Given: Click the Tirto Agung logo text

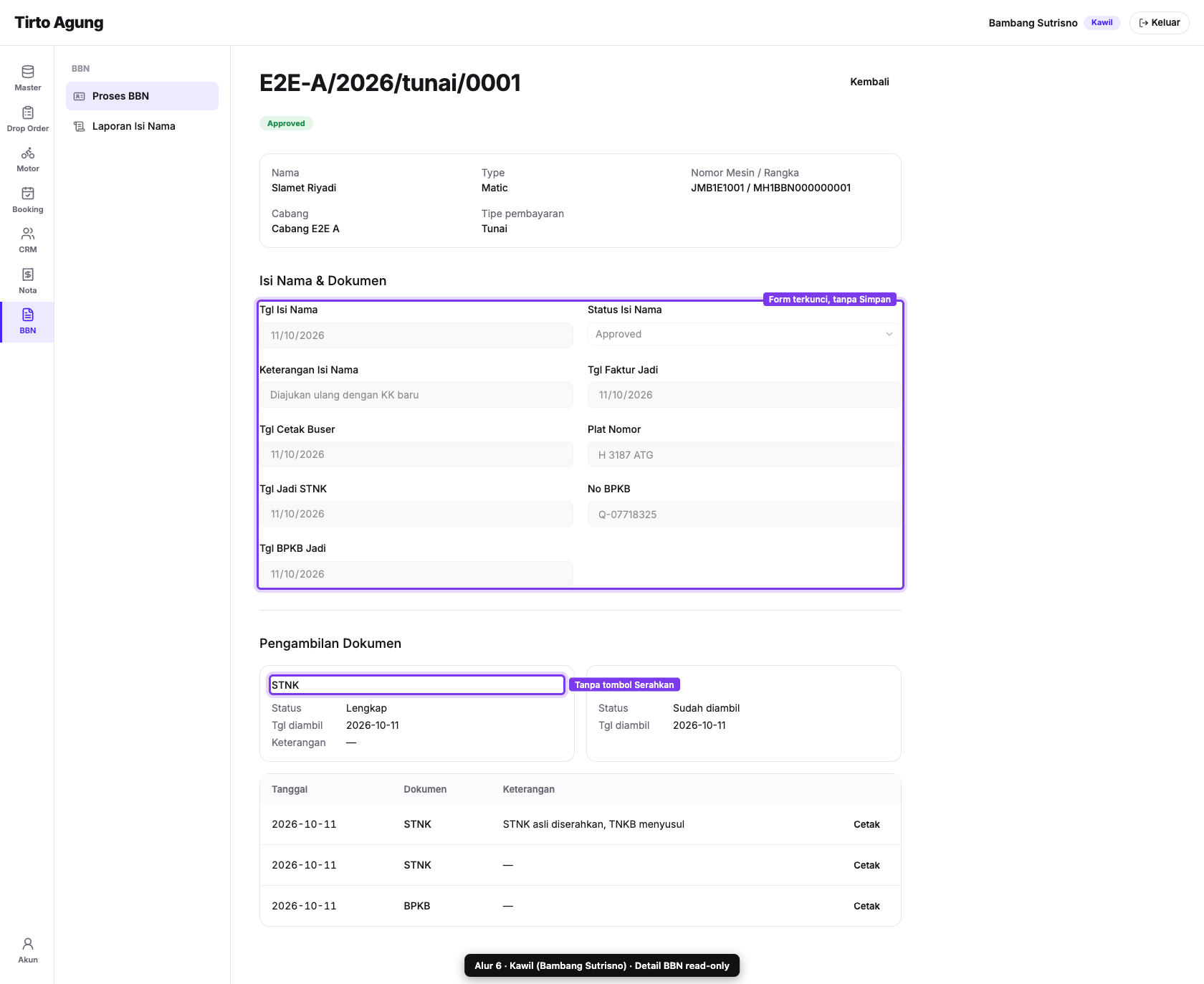Looking at the screenshot, I should (59, 22).
